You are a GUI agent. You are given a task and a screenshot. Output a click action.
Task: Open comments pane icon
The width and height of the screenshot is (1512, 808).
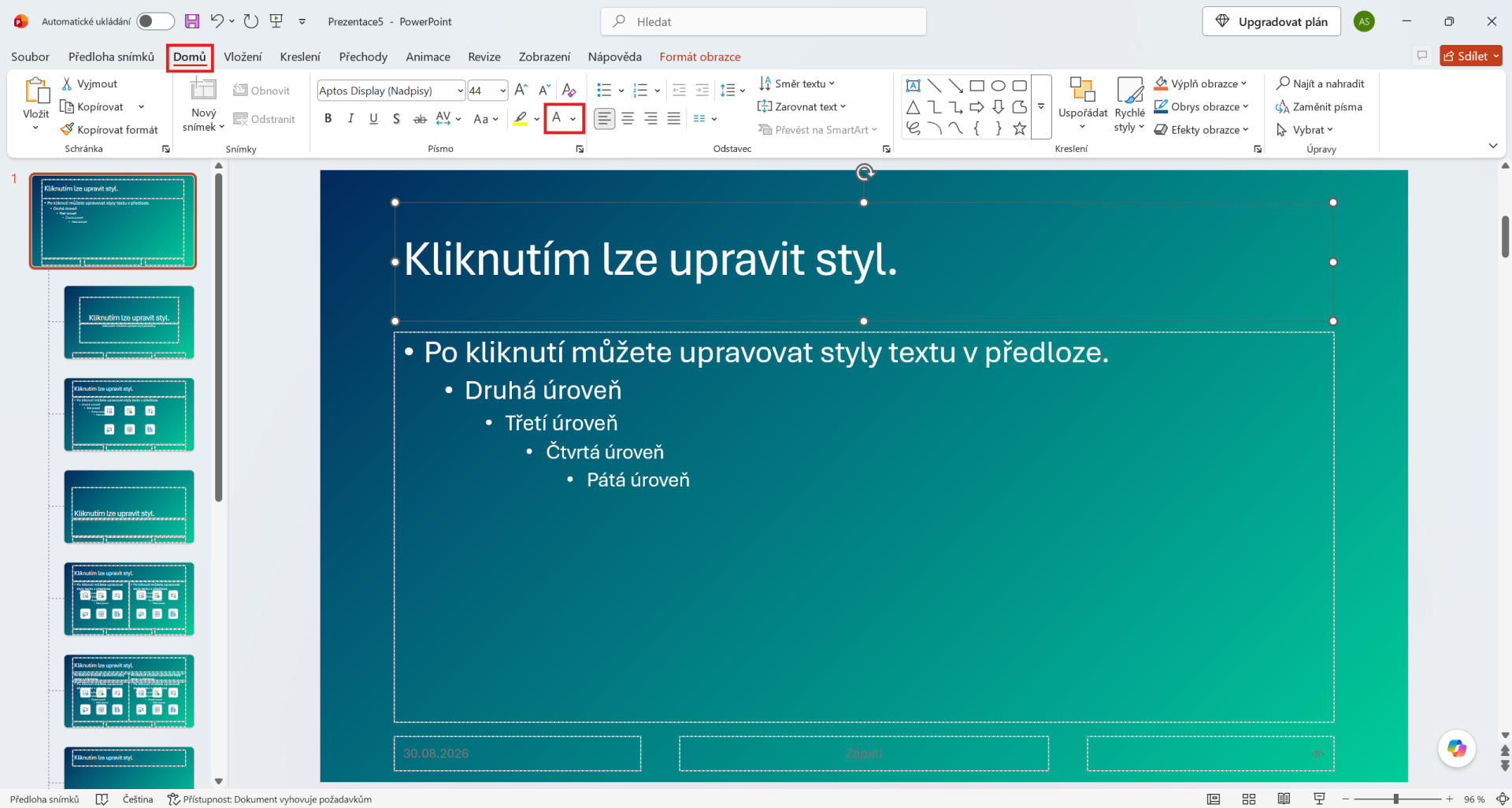[1422, 55]
